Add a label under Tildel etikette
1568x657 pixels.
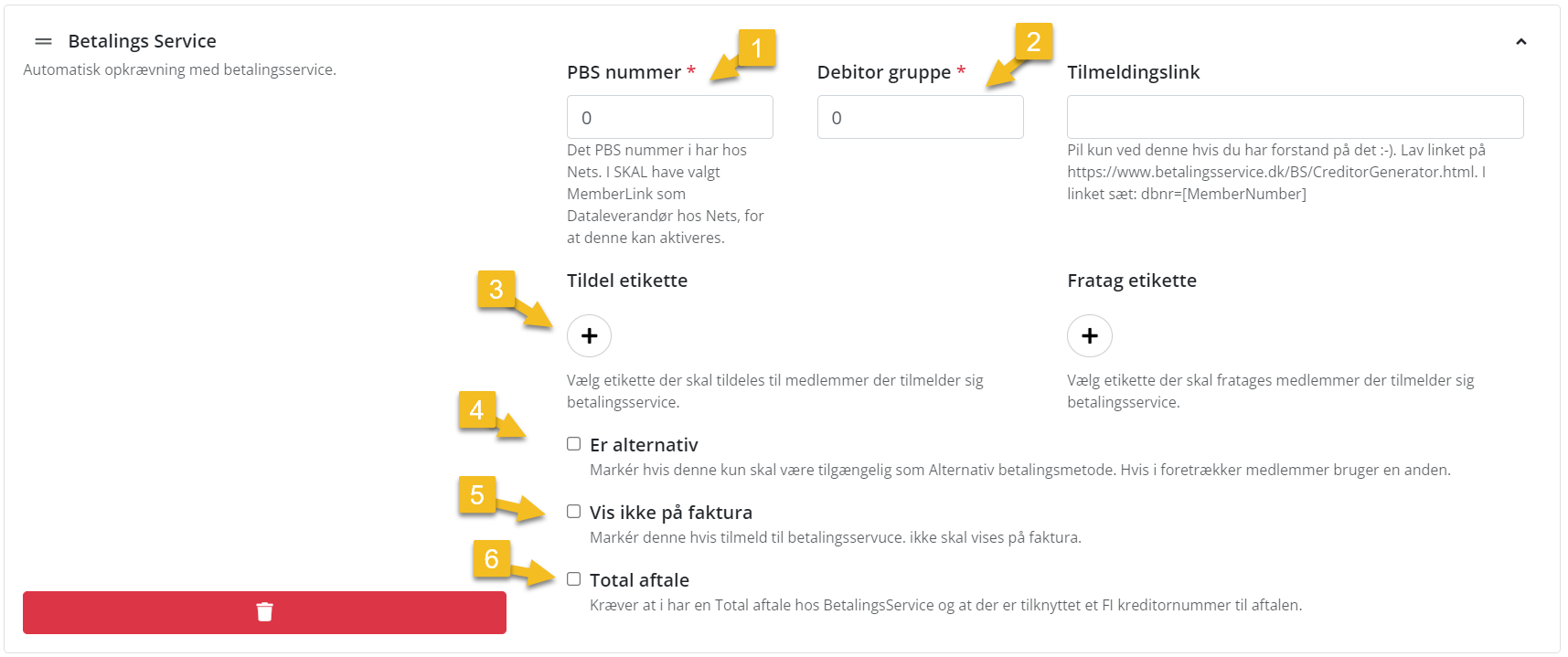coord(589,336)
